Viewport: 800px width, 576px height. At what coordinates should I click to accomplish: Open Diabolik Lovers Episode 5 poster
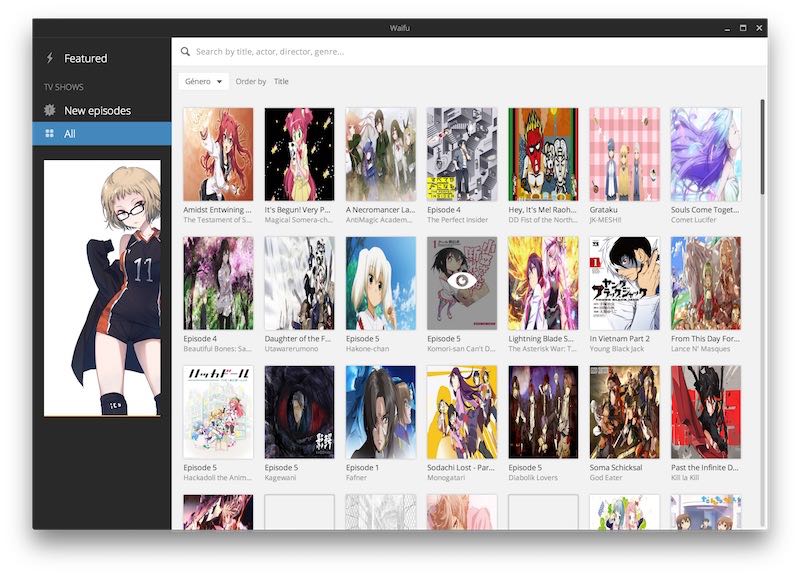(x=543, y=412)
